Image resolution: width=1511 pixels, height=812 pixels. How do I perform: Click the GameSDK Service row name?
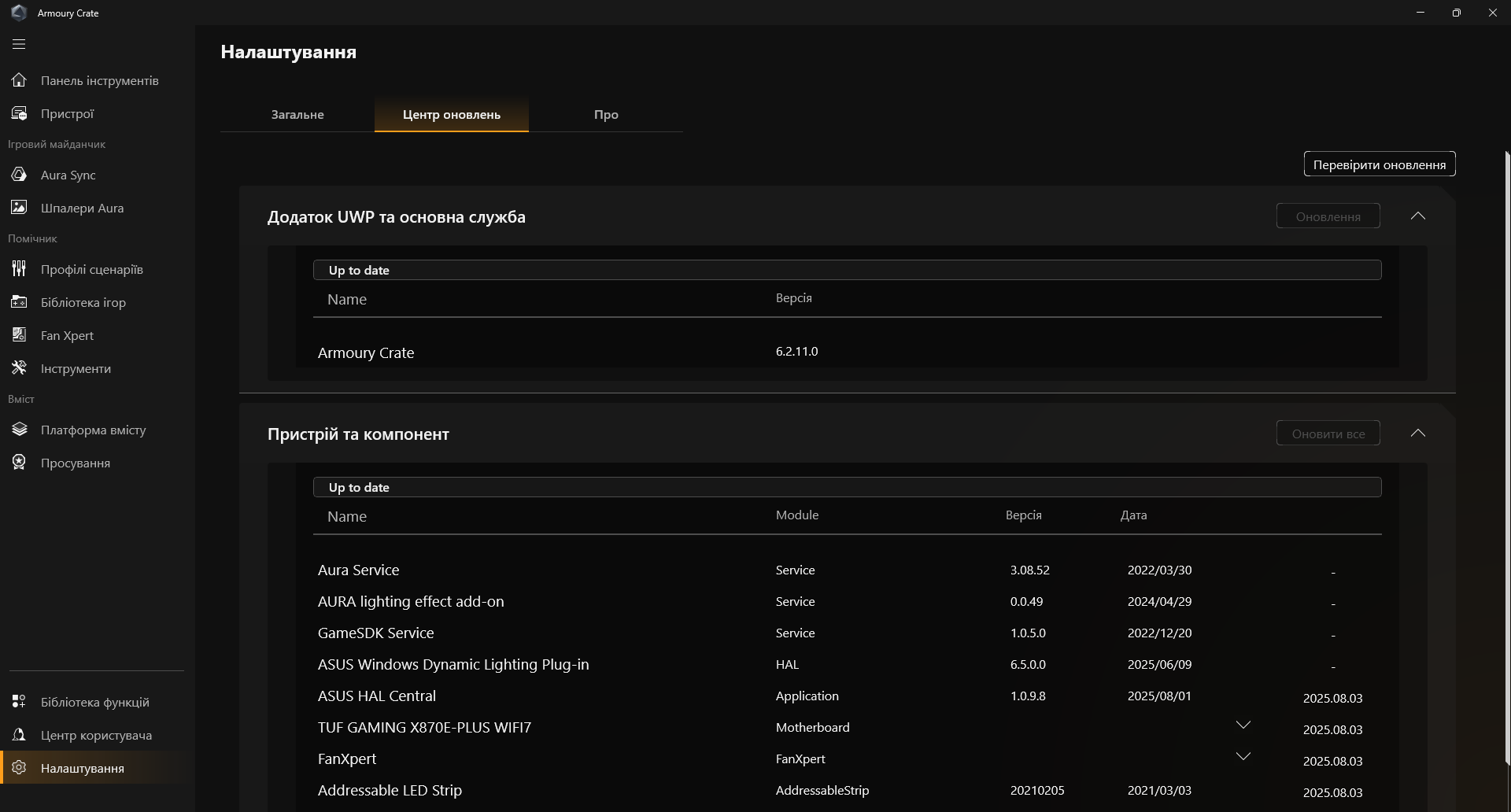pos(375,633)
